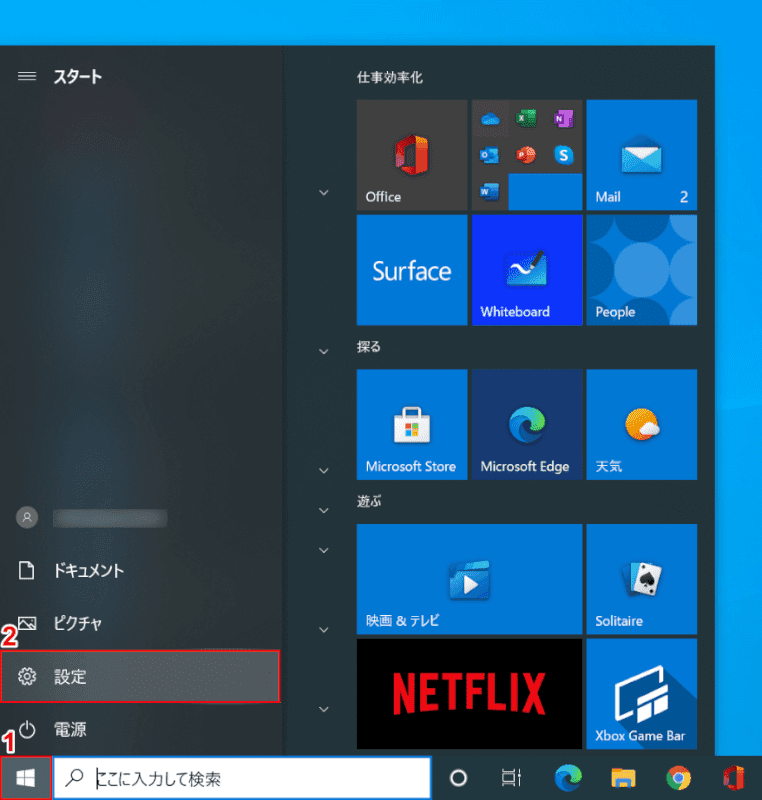The width and height of the screenshot is (762, 800).
Task: Open 設定 from the Start menu
Action: (140, 677)
